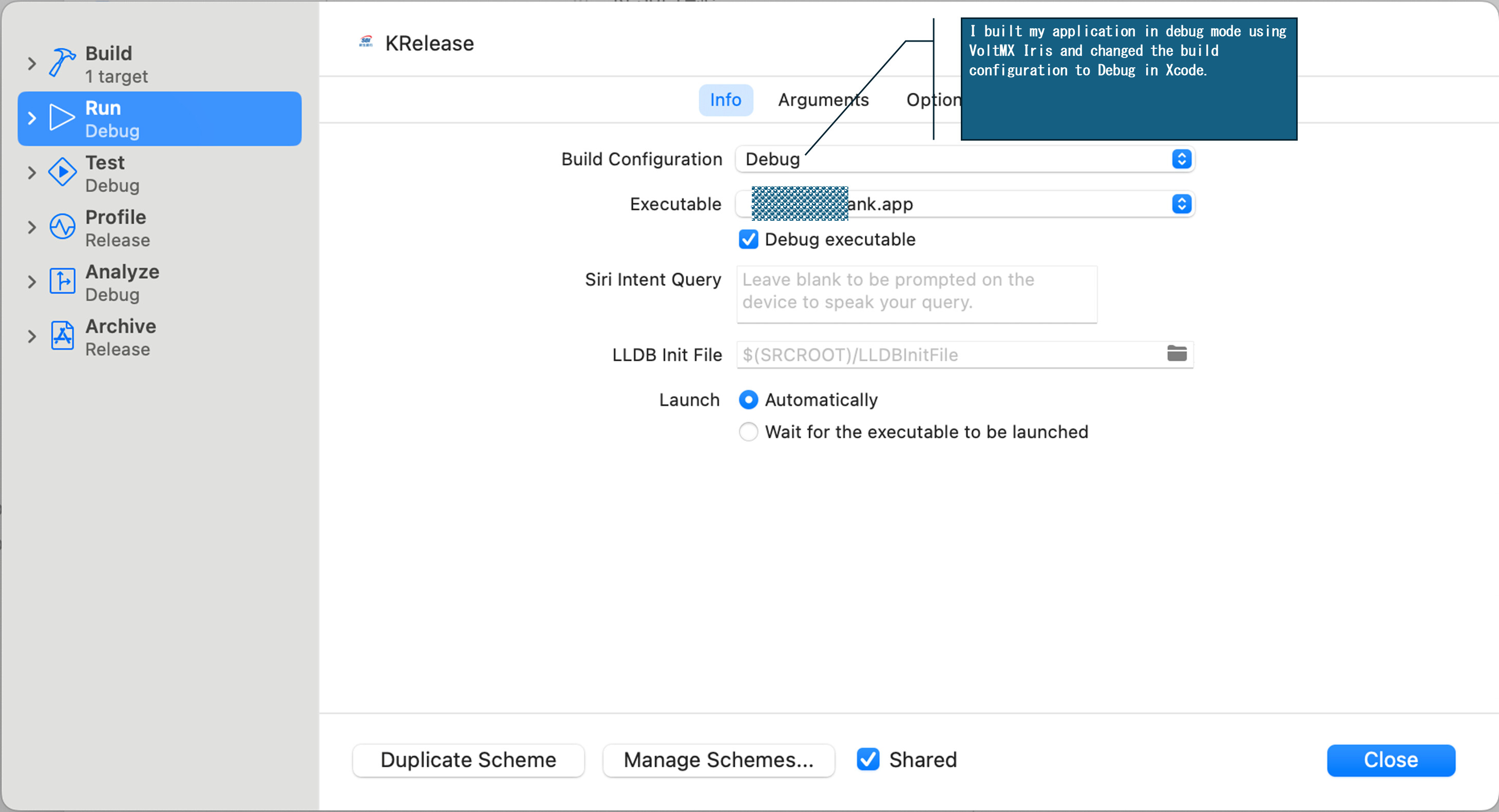Screen dimensions: 1499x812
Task: Click into the Siri Intent Query field
Action: coord(916,293)
